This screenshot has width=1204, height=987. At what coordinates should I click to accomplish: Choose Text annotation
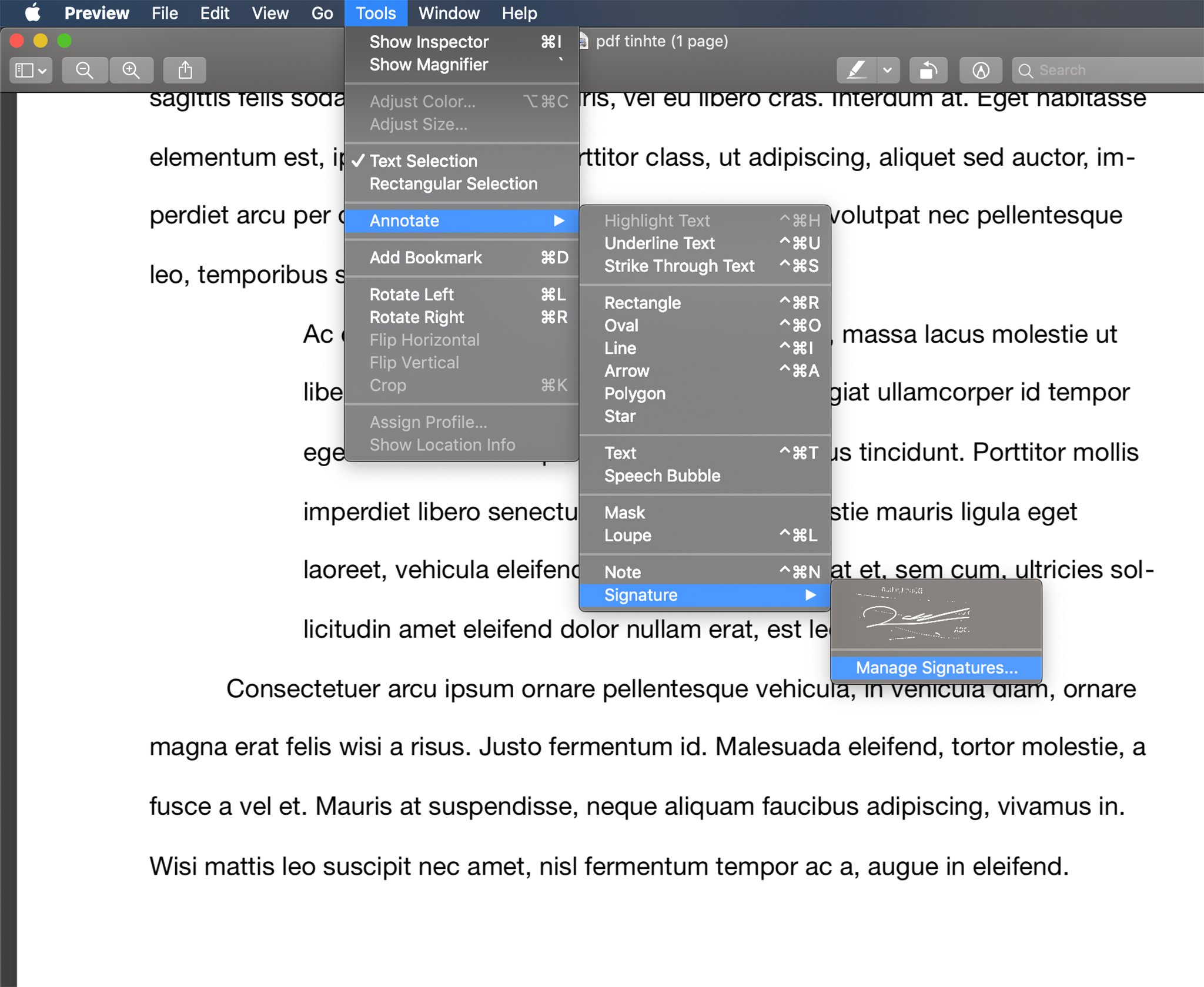pos(705,453)
